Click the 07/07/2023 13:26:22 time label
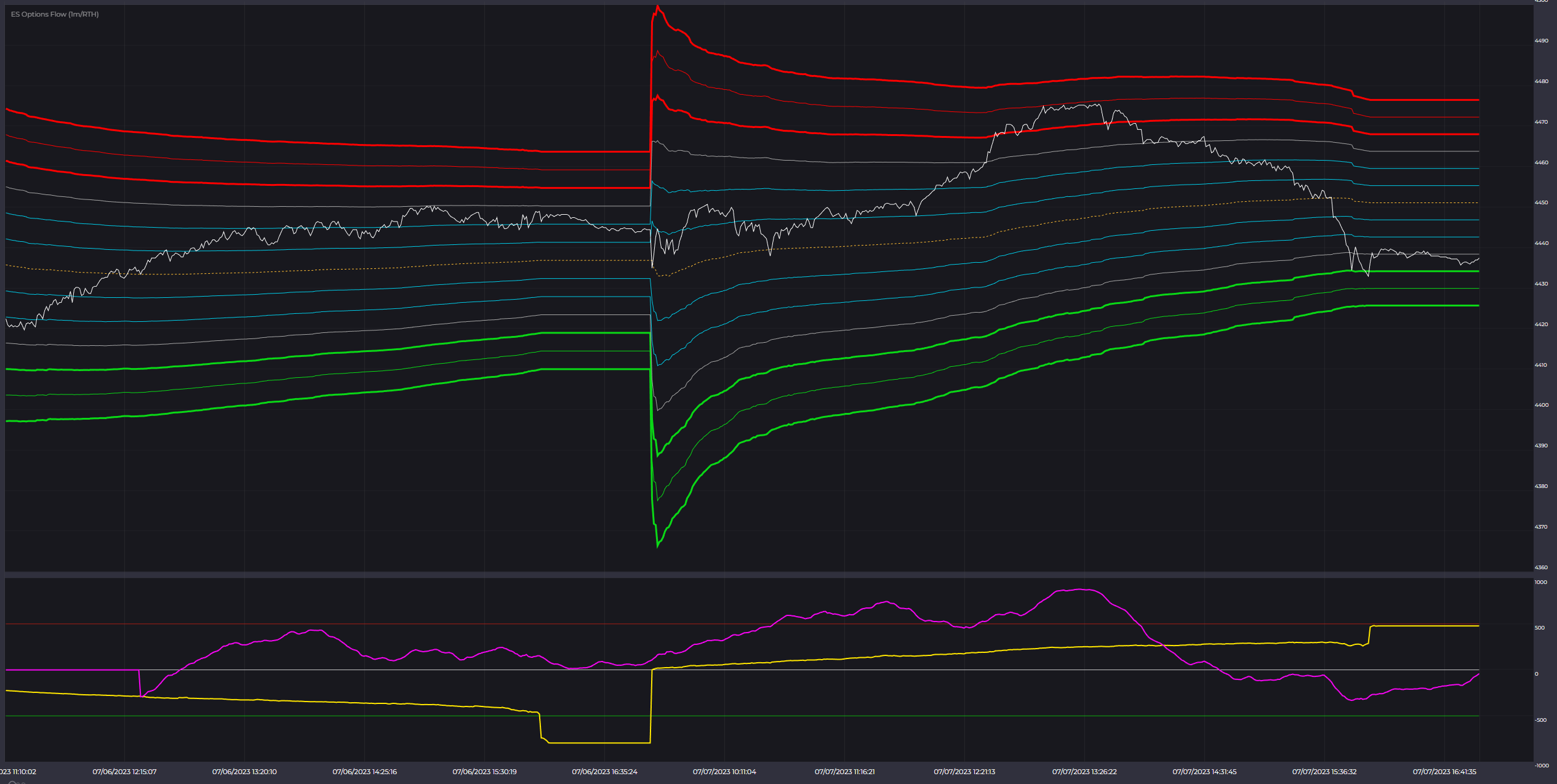This screenshot has width=1557, height=784. [x=1084, y=772]
